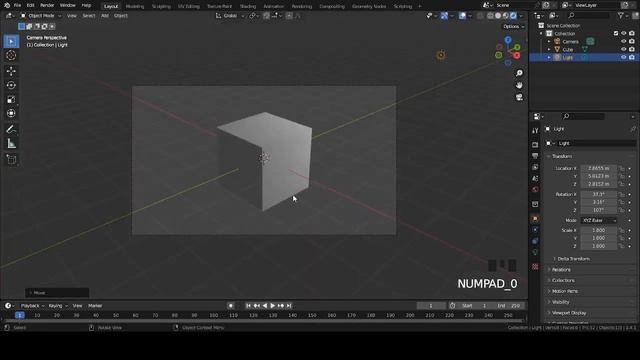
Task: Expand the Visibility panel
Action: coord(560,302)
